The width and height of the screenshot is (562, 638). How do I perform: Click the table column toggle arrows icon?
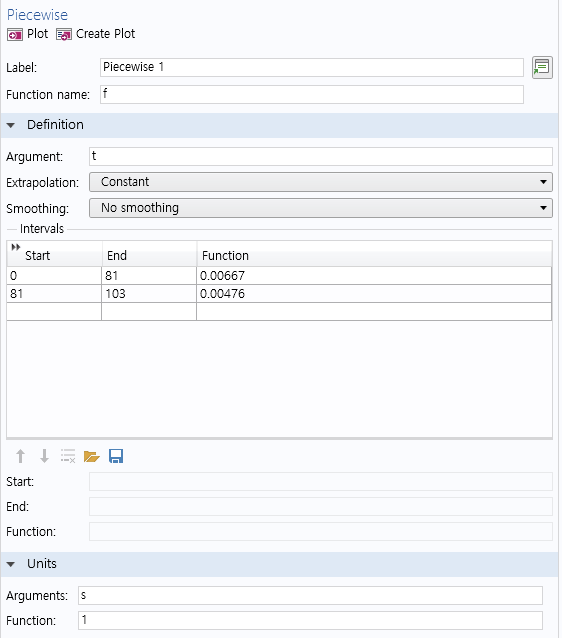(15, 247)
